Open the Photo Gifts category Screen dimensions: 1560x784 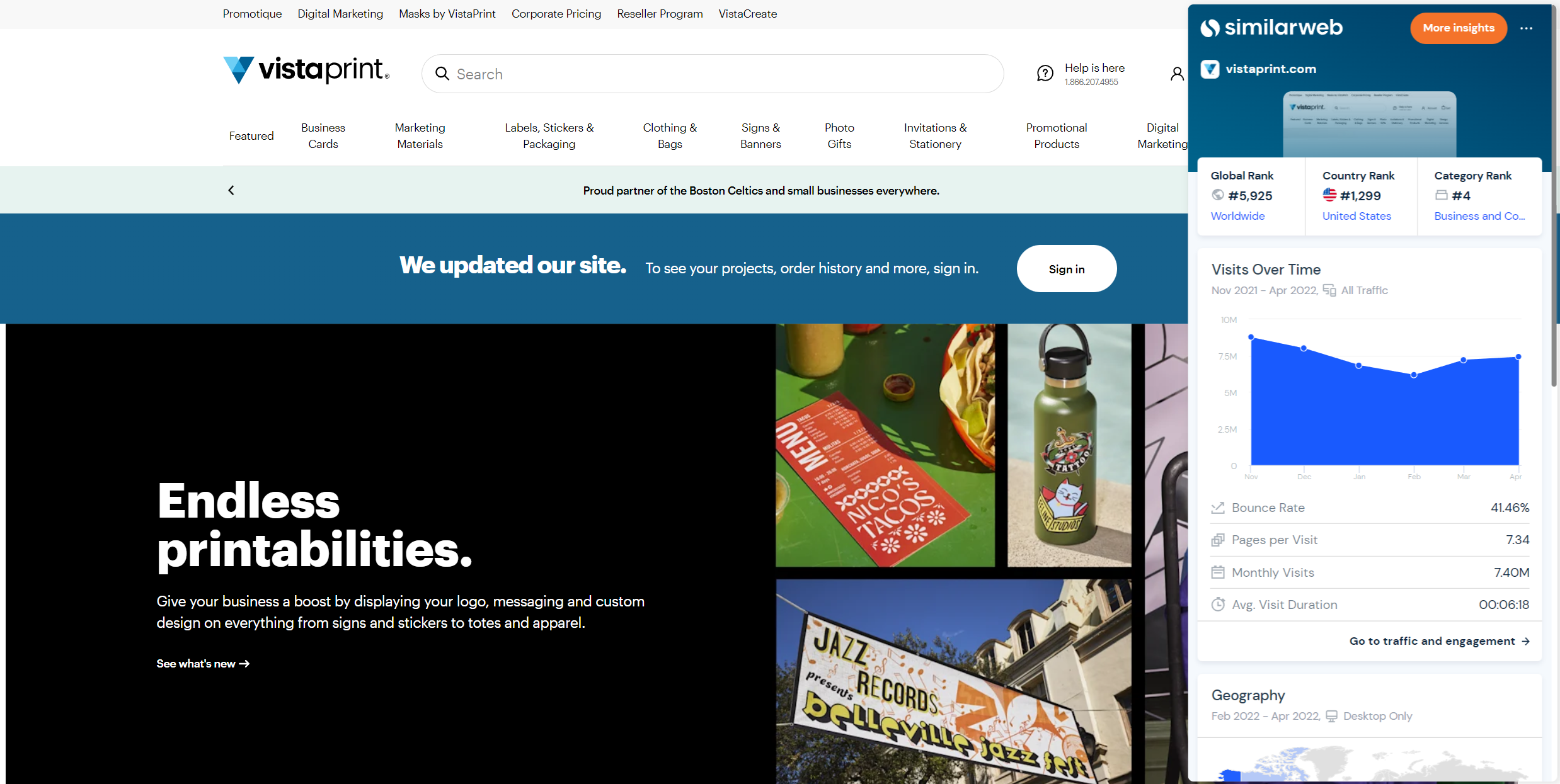tap(839, 136)
